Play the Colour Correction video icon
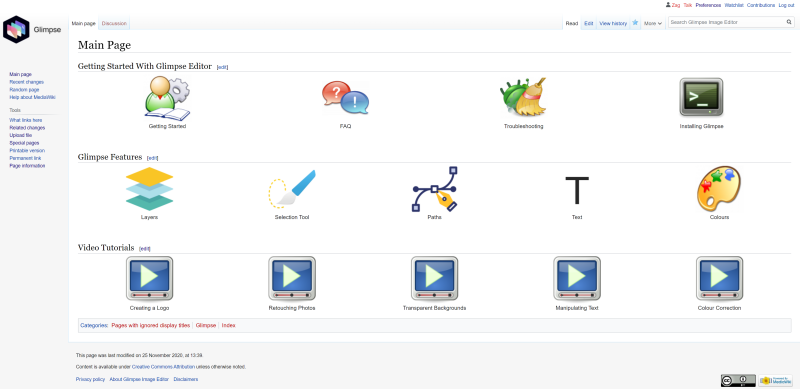Screen dimensions: 800x389 719,279
